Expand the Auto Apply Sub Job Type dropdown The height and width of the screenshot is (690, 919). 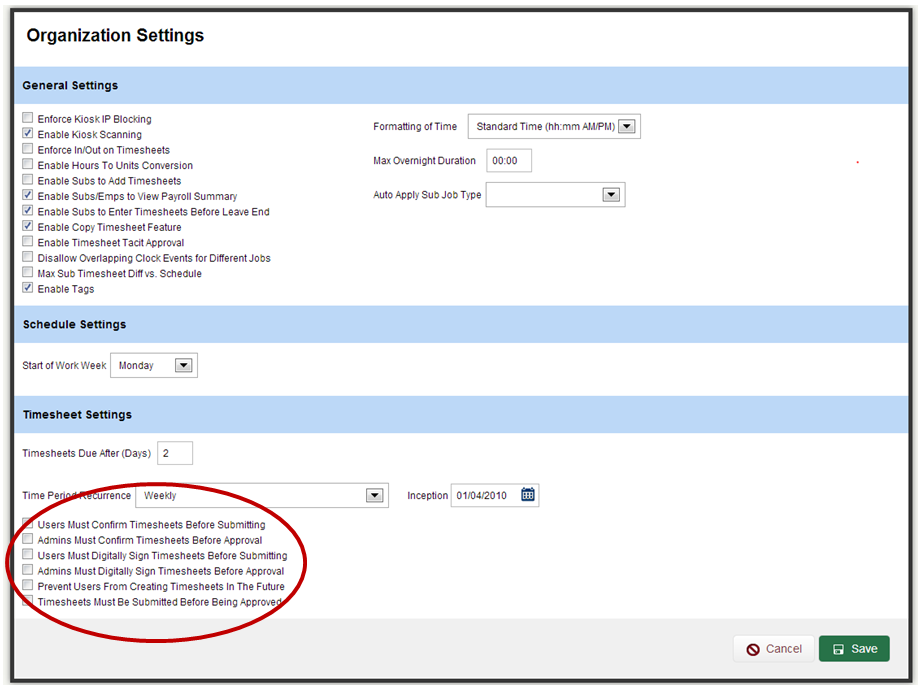[556, 195]
